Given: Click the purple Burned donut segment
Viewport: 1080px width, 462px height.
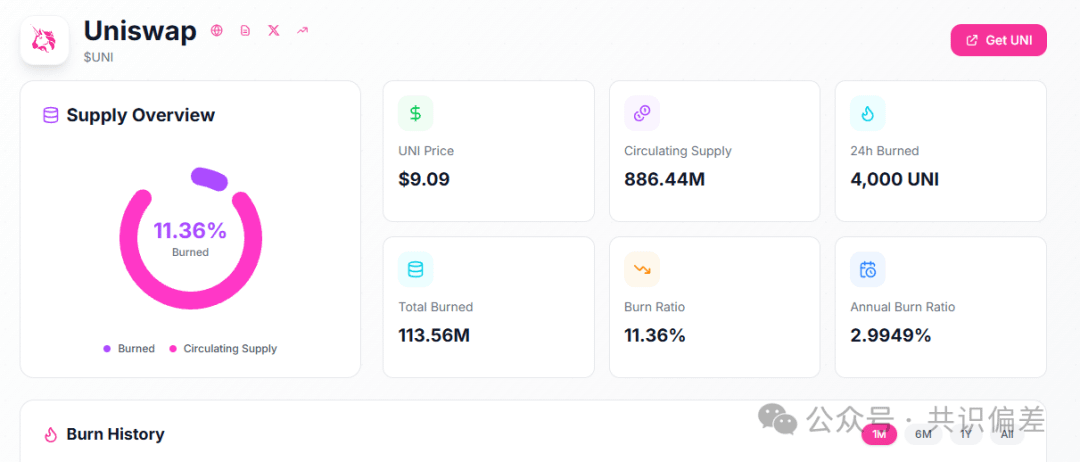Looking at the screenshot, I should [209, 179].
